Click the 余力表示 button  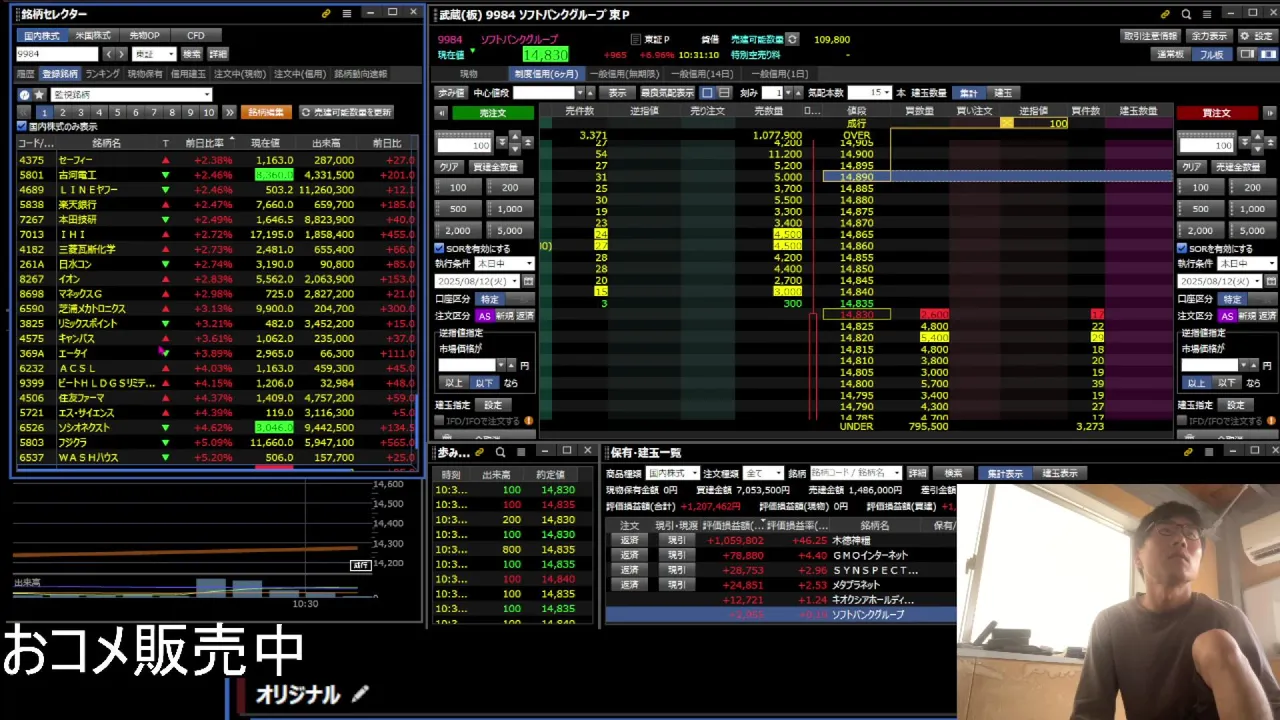click(x=1209, y=36)
